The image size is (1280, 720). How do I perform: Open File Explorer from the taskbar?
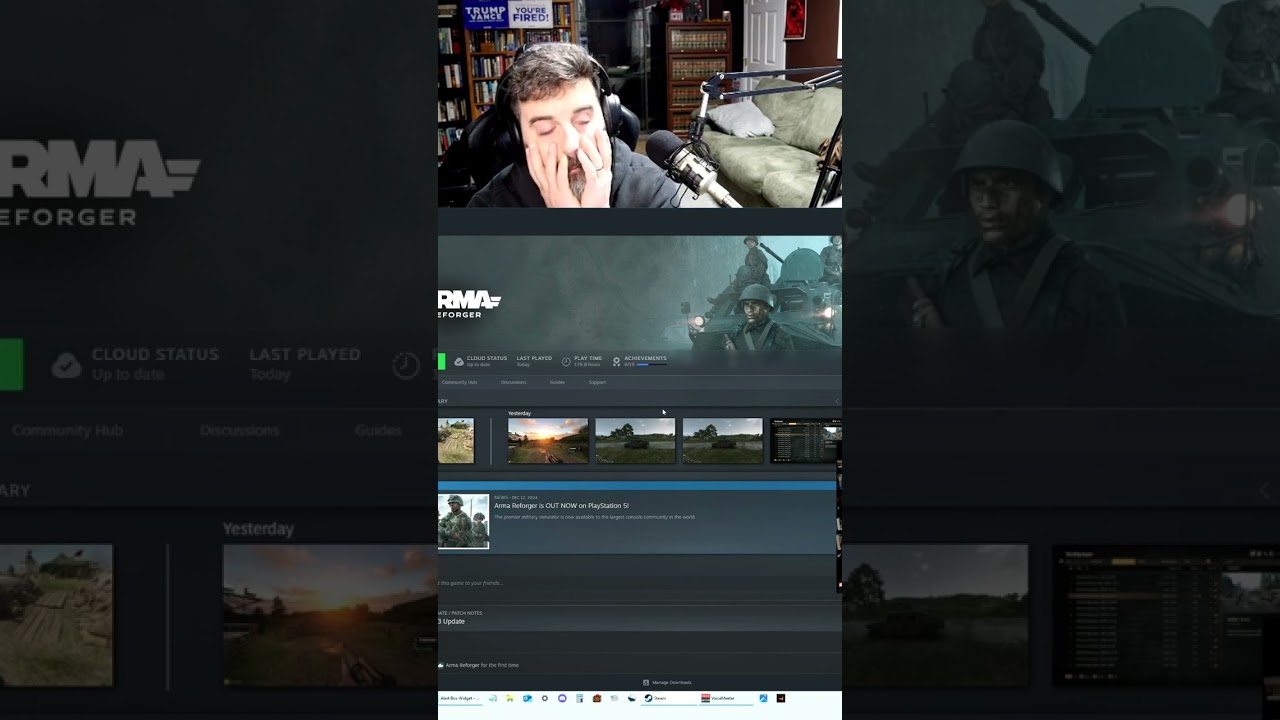click(510, 698)
